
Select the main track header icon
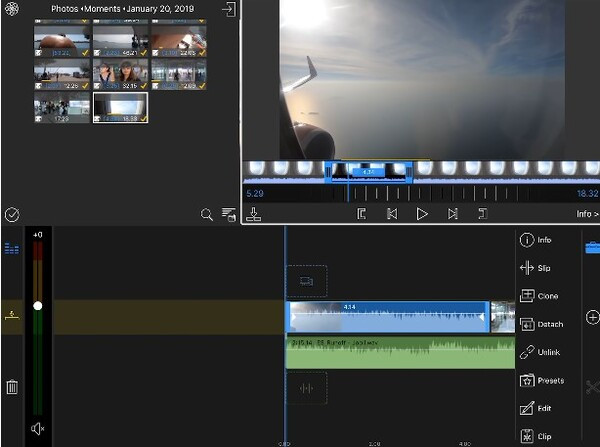pos(12,316)
